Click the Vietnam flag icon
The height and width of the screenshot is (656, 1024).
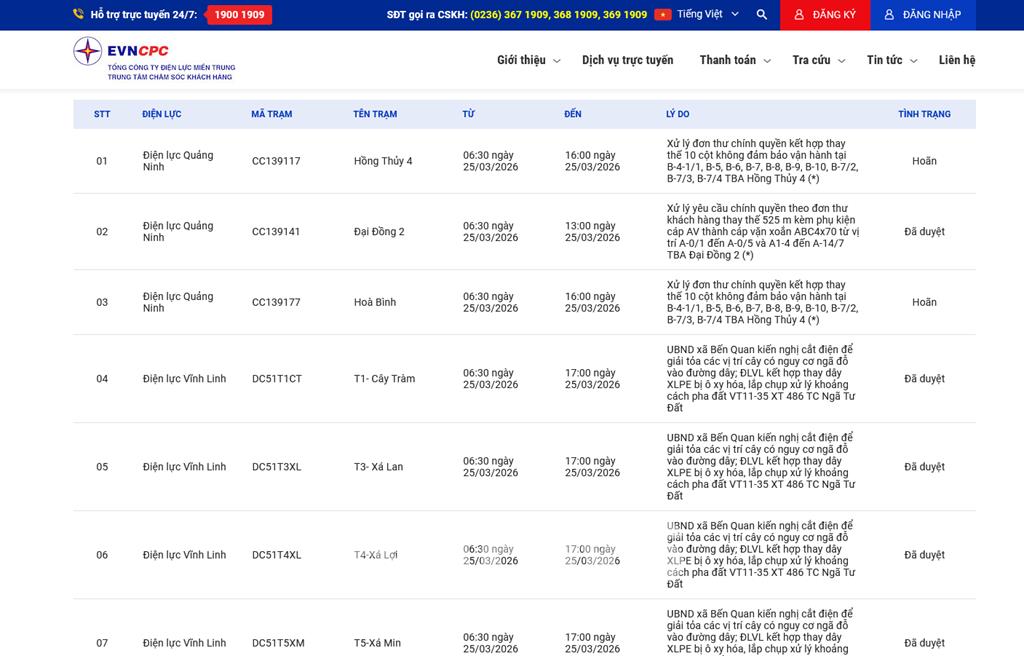pos(662,15)
